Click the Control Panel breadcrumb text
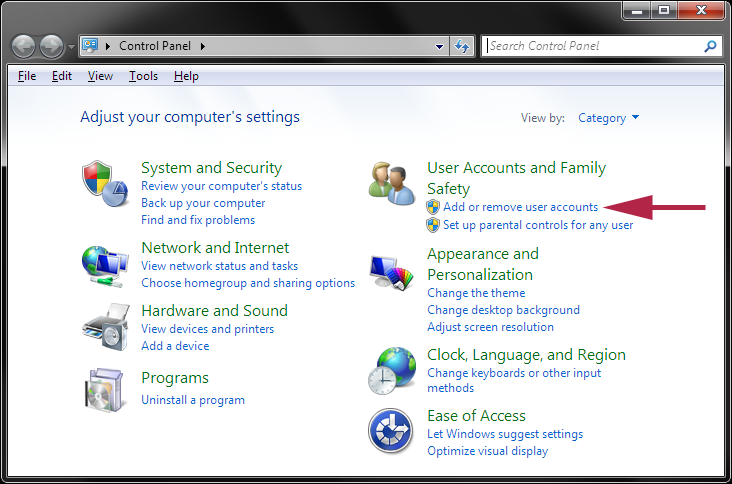Image resolution: width=732 pixels, height=484 pixels. point(155,46)
